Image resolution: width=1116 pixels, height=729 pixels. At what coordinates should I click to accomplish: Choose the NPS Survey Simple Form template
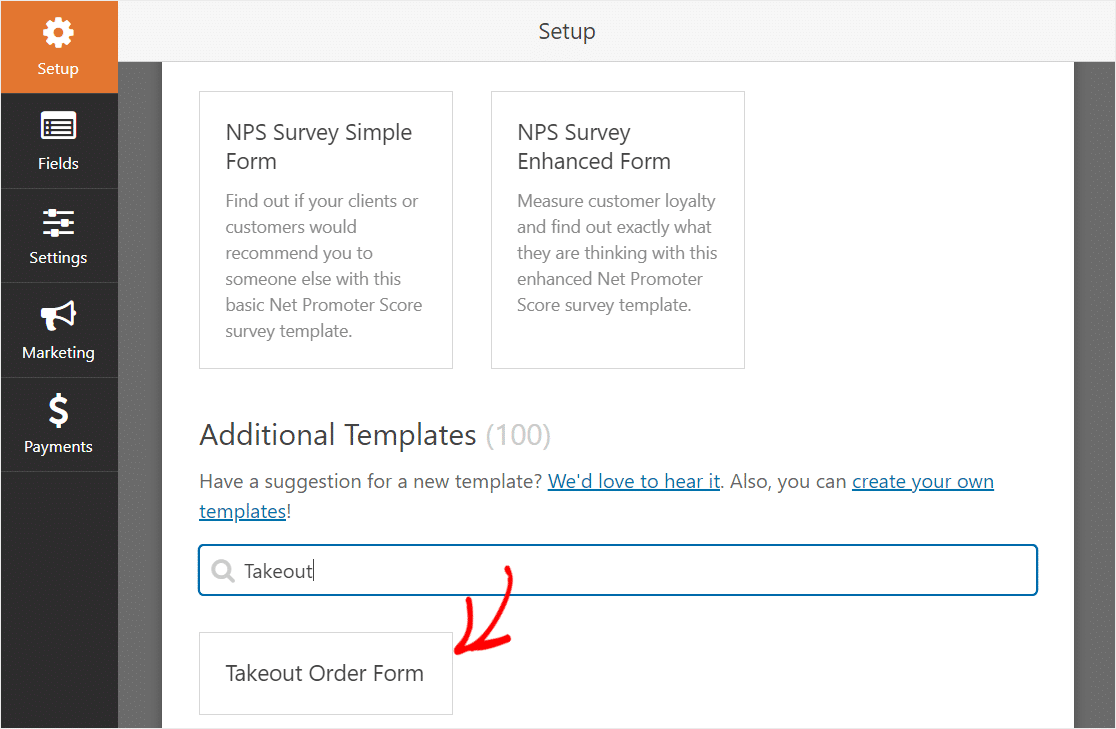[x=326, y=230]
